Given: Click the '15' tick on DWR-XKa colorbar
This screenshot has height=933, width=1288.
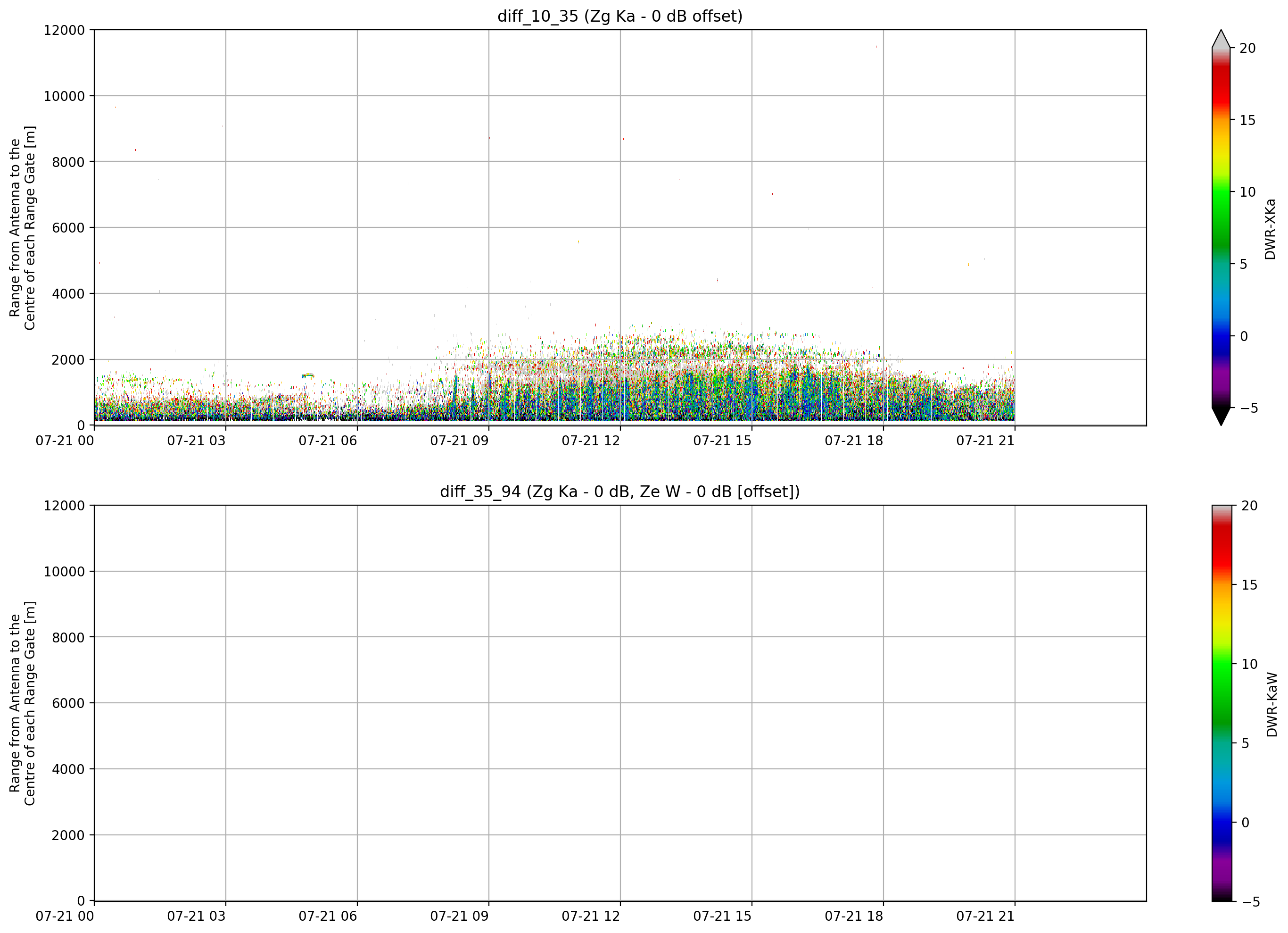Looking at the screenshot, I should tap(1247, 120).
